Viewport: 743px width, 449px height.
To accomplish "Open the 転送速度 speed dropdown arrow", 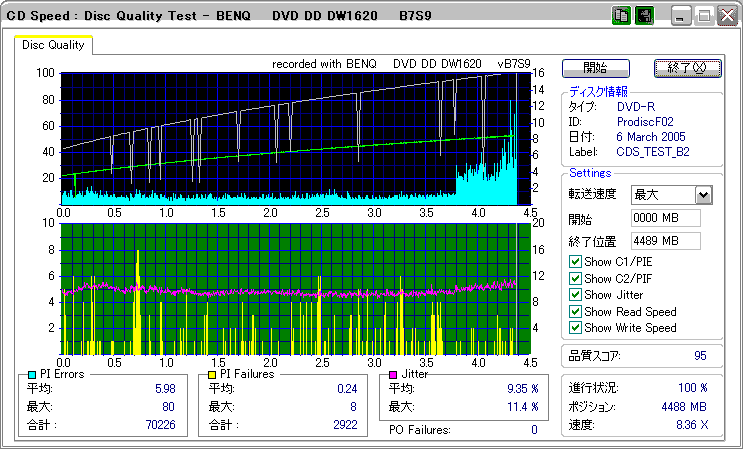I will (x=703, y=195).
